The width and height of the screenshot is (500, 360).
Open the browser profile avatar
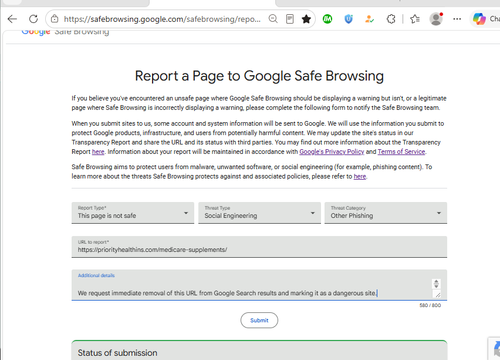click(436, 19)
